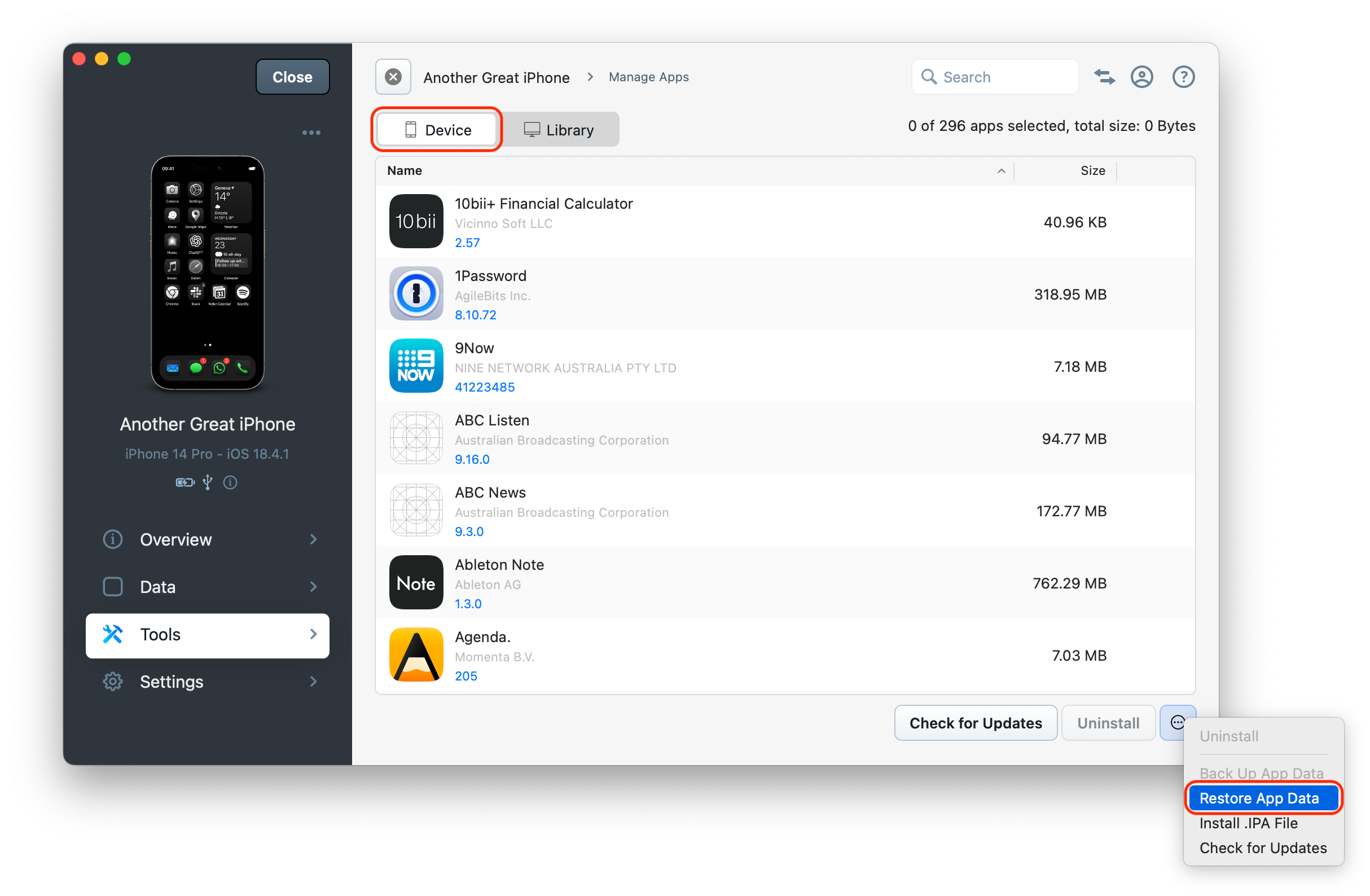Open the help question mark icon
Image resolution: width=1370 pixels, height=896 pixels.
pyautogui.click(x=1183, y=77)
